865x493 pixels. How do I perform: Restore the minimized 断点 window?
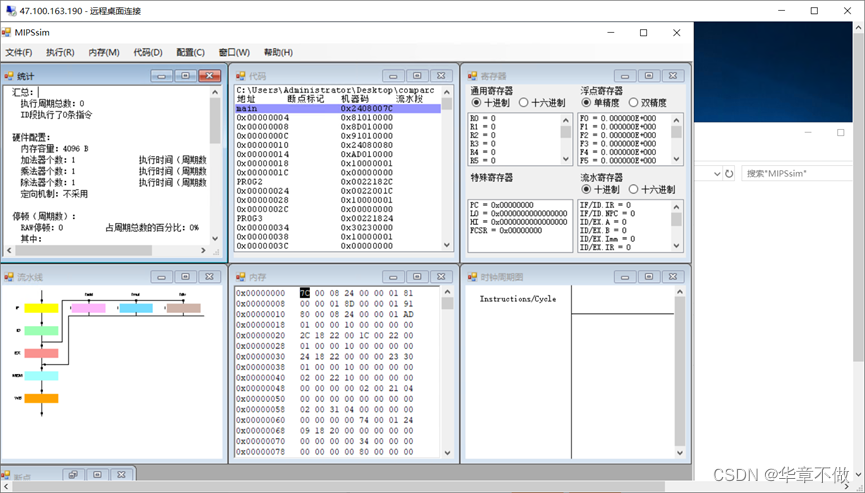point(73,474)
